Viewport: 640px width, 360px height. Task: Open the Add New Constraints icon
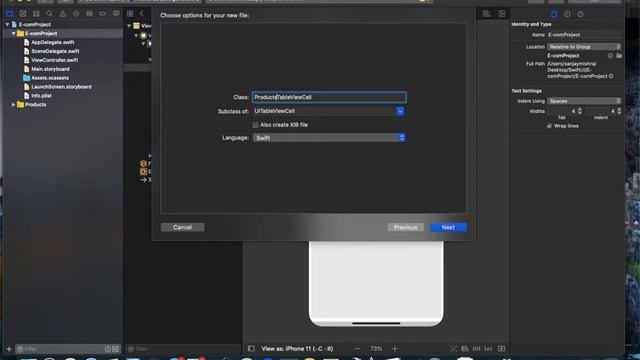pyautogui.click(x=476, y=349)
